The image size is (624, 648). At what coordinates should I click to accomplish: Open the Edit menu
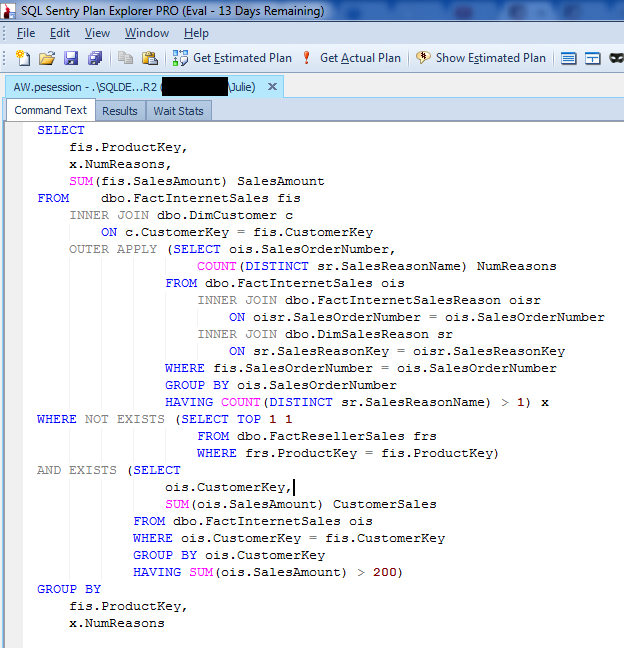(x=60, y=33)
